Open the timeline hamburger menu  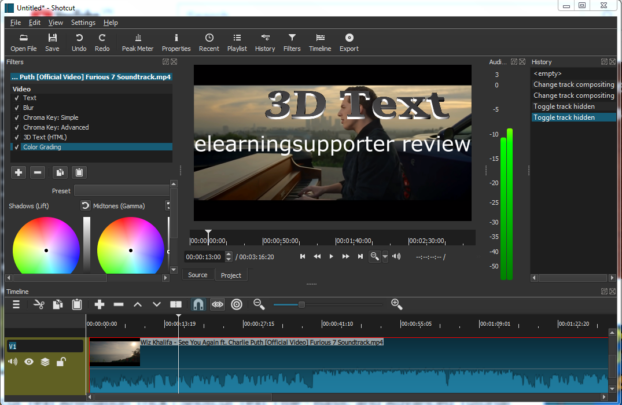[16, 304]
